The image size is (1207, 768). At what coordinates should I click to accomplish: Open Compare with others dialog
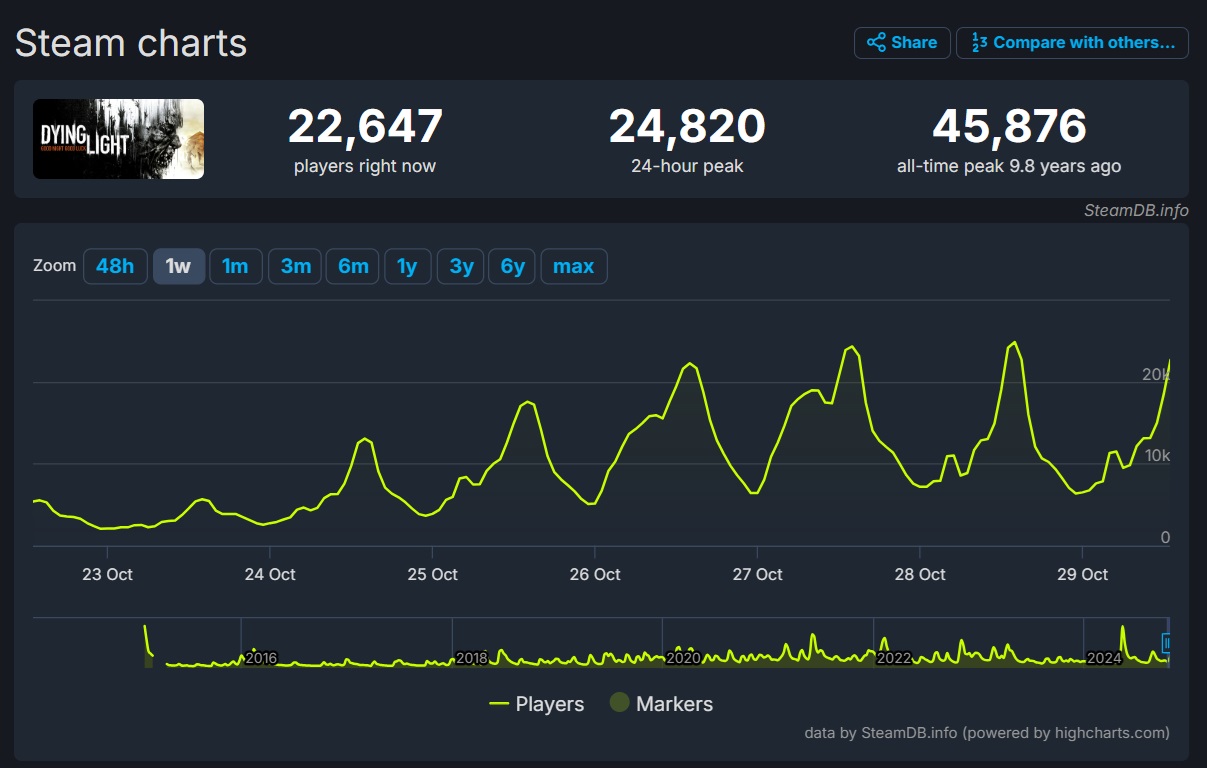click(1072, 43)
